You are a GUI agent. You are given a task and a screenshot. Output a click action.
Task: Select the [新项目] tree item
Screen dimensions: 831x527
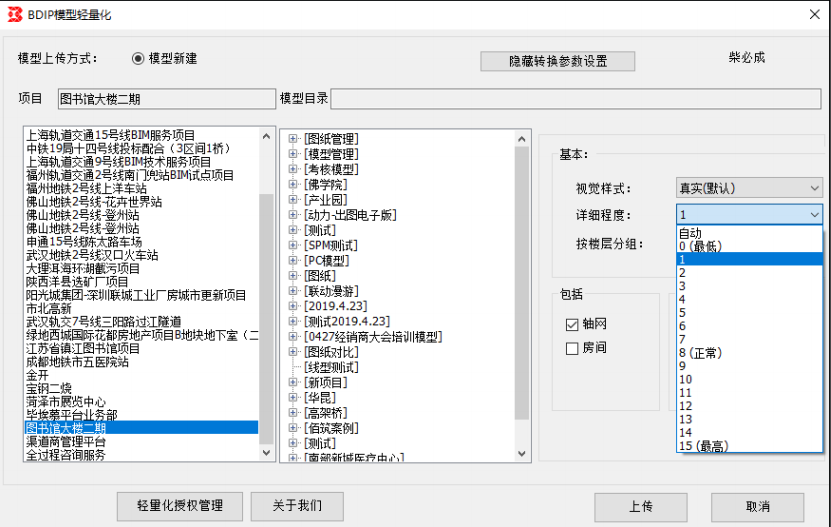coord(326,382)
